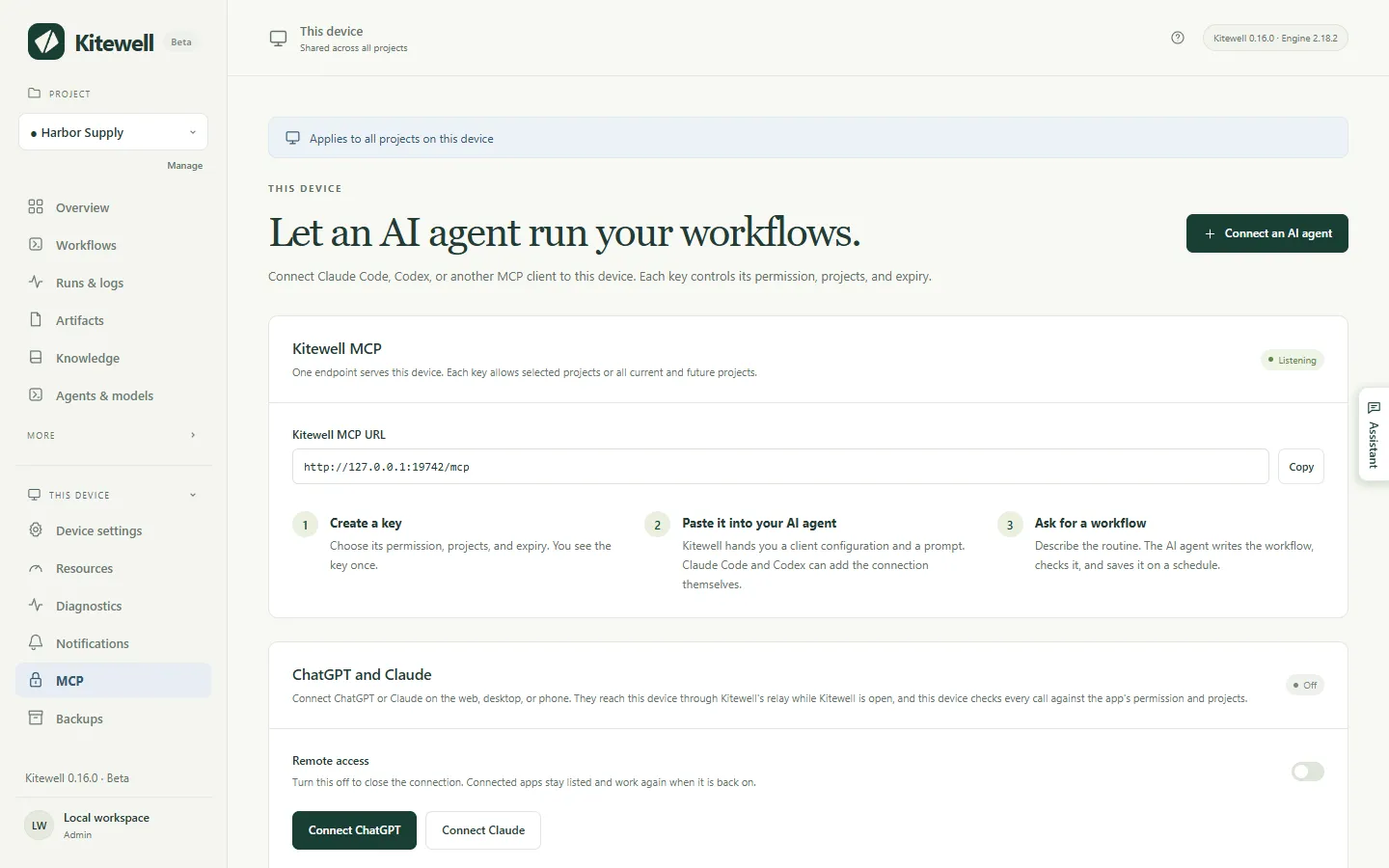The image size is (1389, 868).
Task: Open the Backups page
Action: coord(113,719)
